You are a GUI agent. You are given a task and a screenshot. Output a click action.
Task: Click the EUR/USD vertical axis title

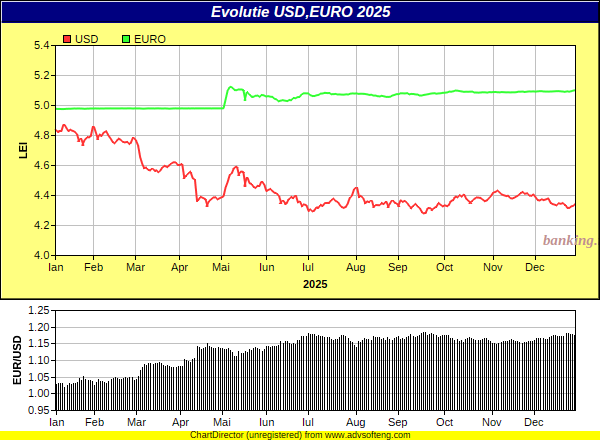(17, 360)
